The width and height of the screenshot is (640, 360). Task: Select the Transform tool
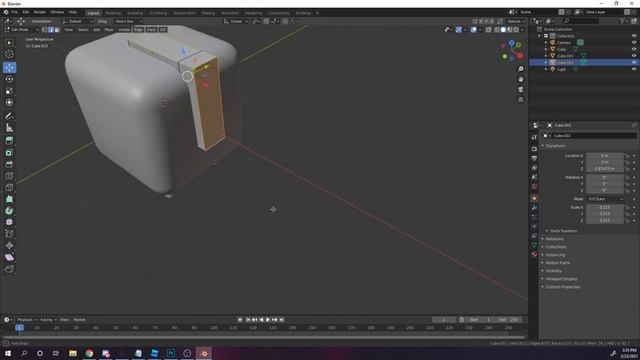coord(9,102)
